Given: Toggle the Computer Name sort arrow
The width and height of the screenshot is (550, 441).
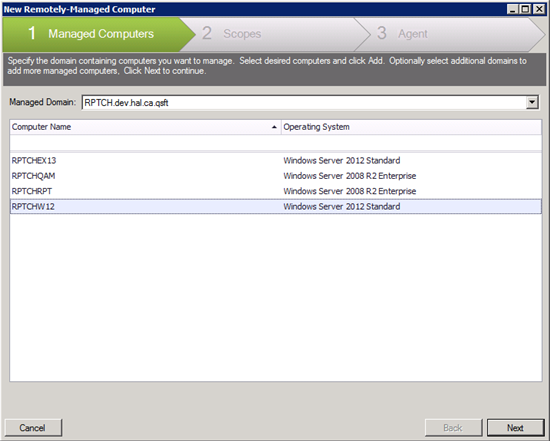Looking at the screenshot, I should coord(274,127).
